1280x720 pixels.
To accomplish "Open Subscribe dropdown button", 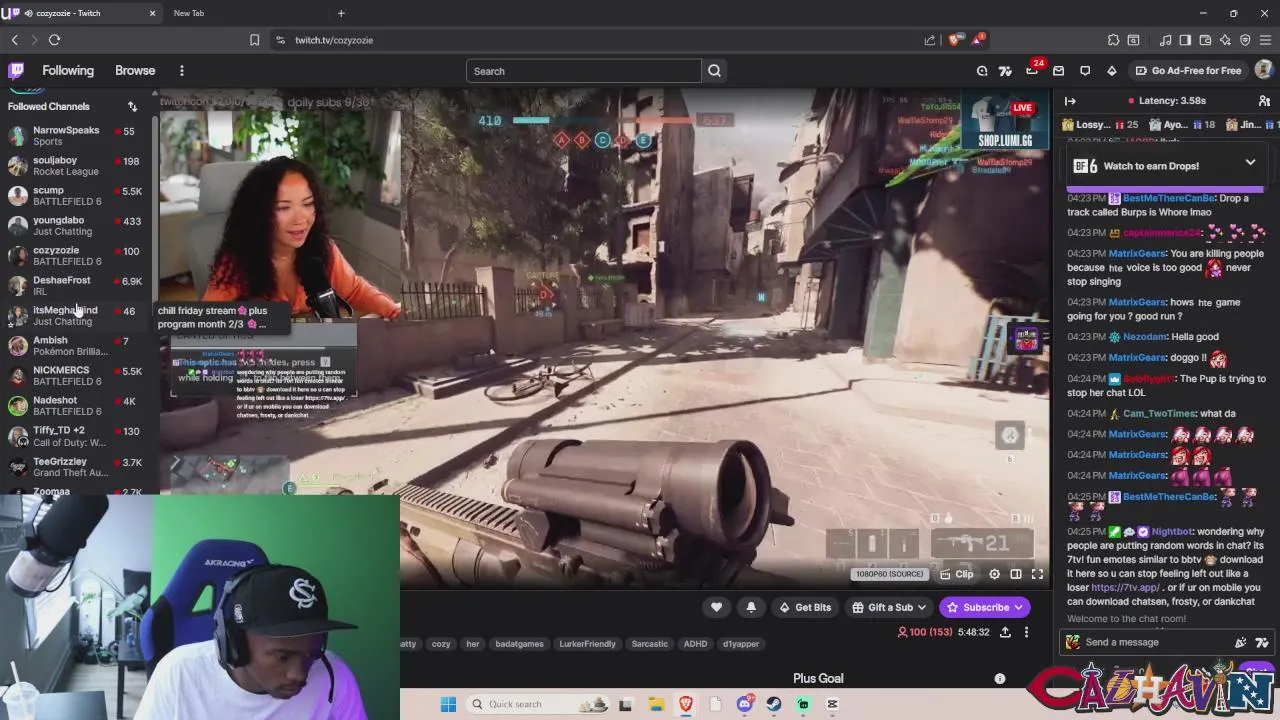I will coord(985,607).
